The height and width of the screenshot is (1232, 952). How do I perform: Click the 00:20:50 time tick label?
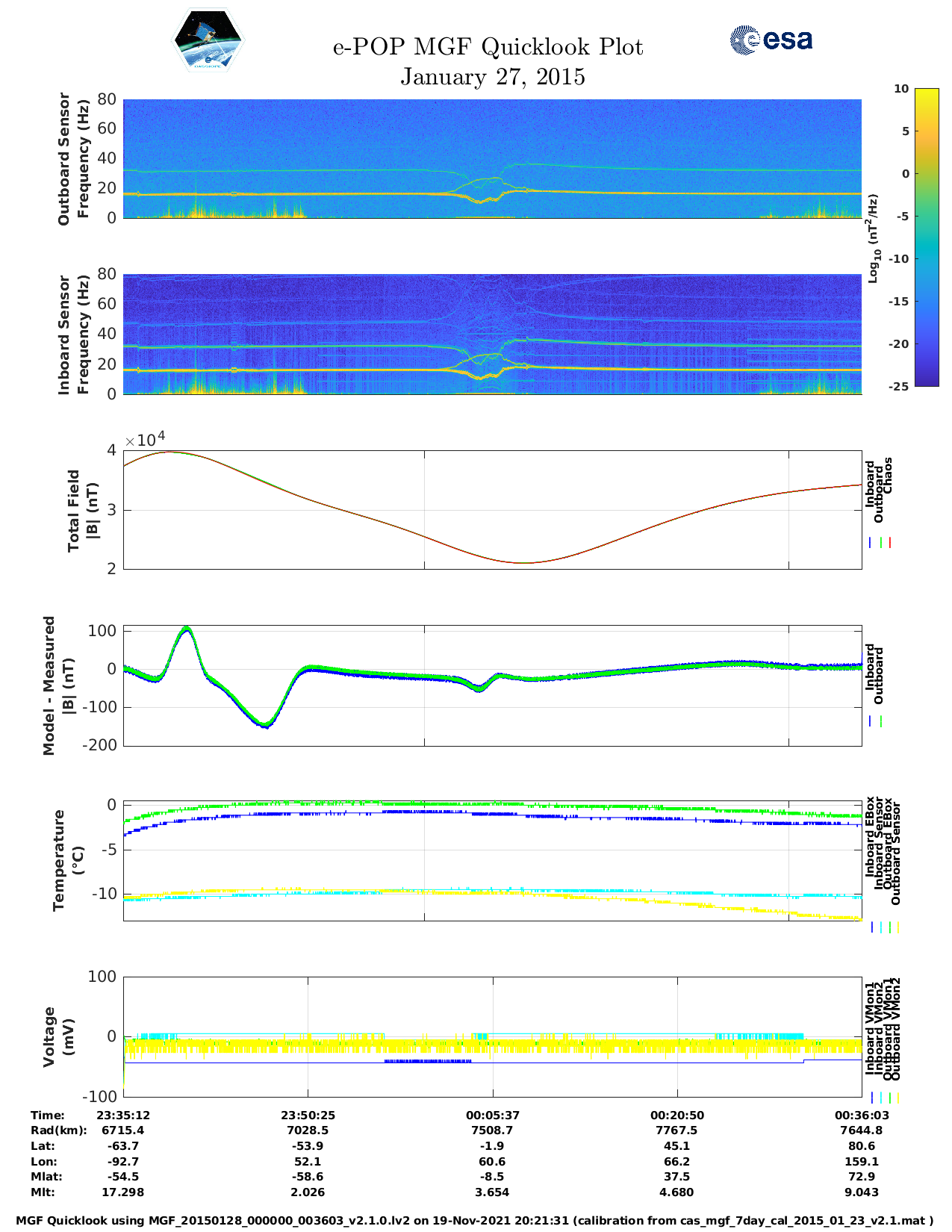point(676,1115)
